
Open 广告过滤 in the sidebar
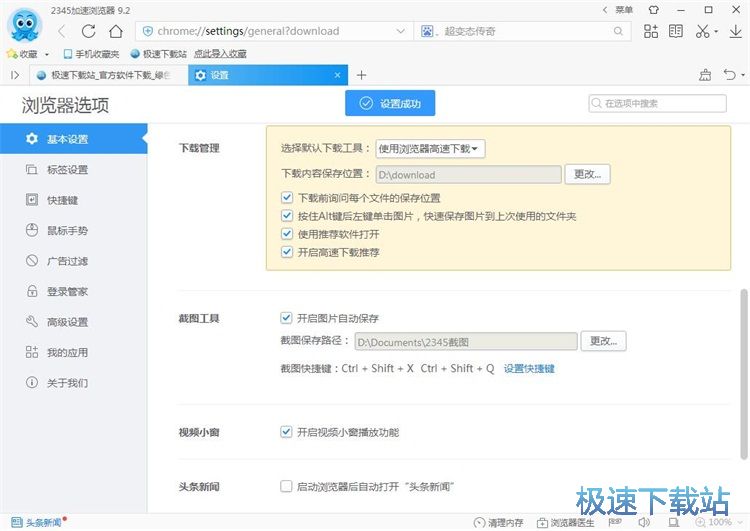pos(74,261)
